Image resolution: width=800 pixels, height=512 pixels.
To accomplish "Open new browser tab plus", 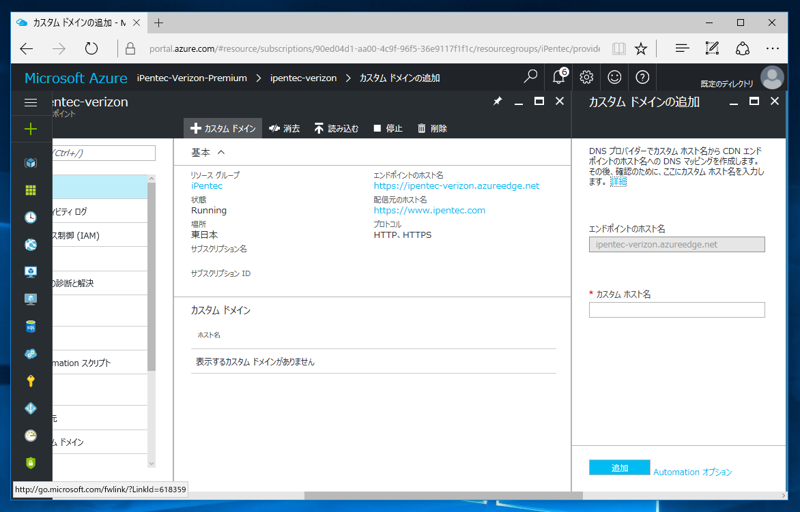I will click(x=159, y=23).
